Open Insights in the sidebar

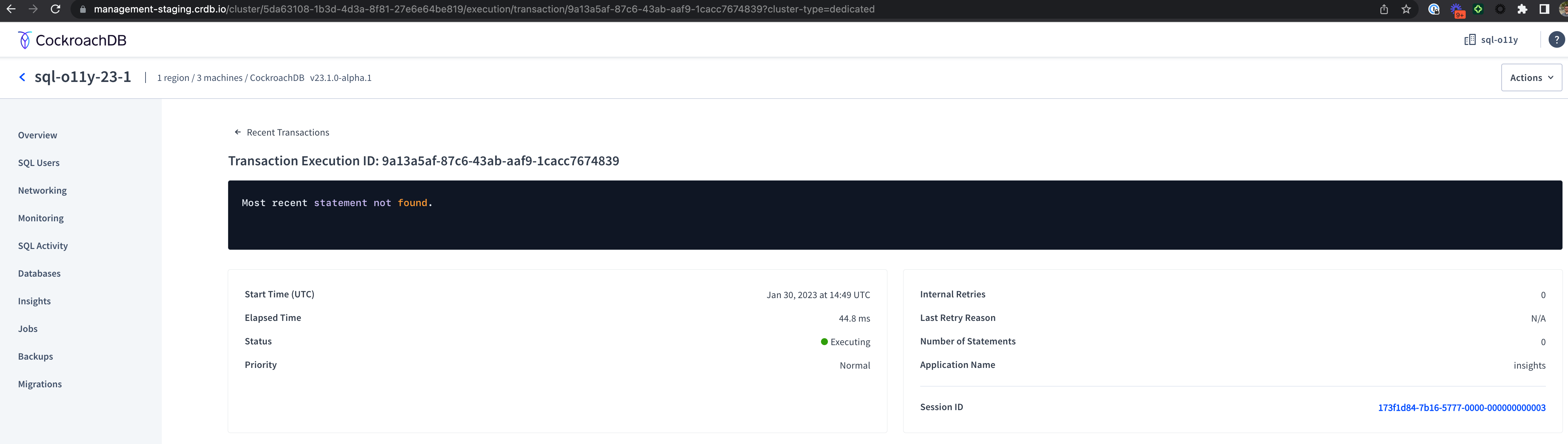coord(35,301)
